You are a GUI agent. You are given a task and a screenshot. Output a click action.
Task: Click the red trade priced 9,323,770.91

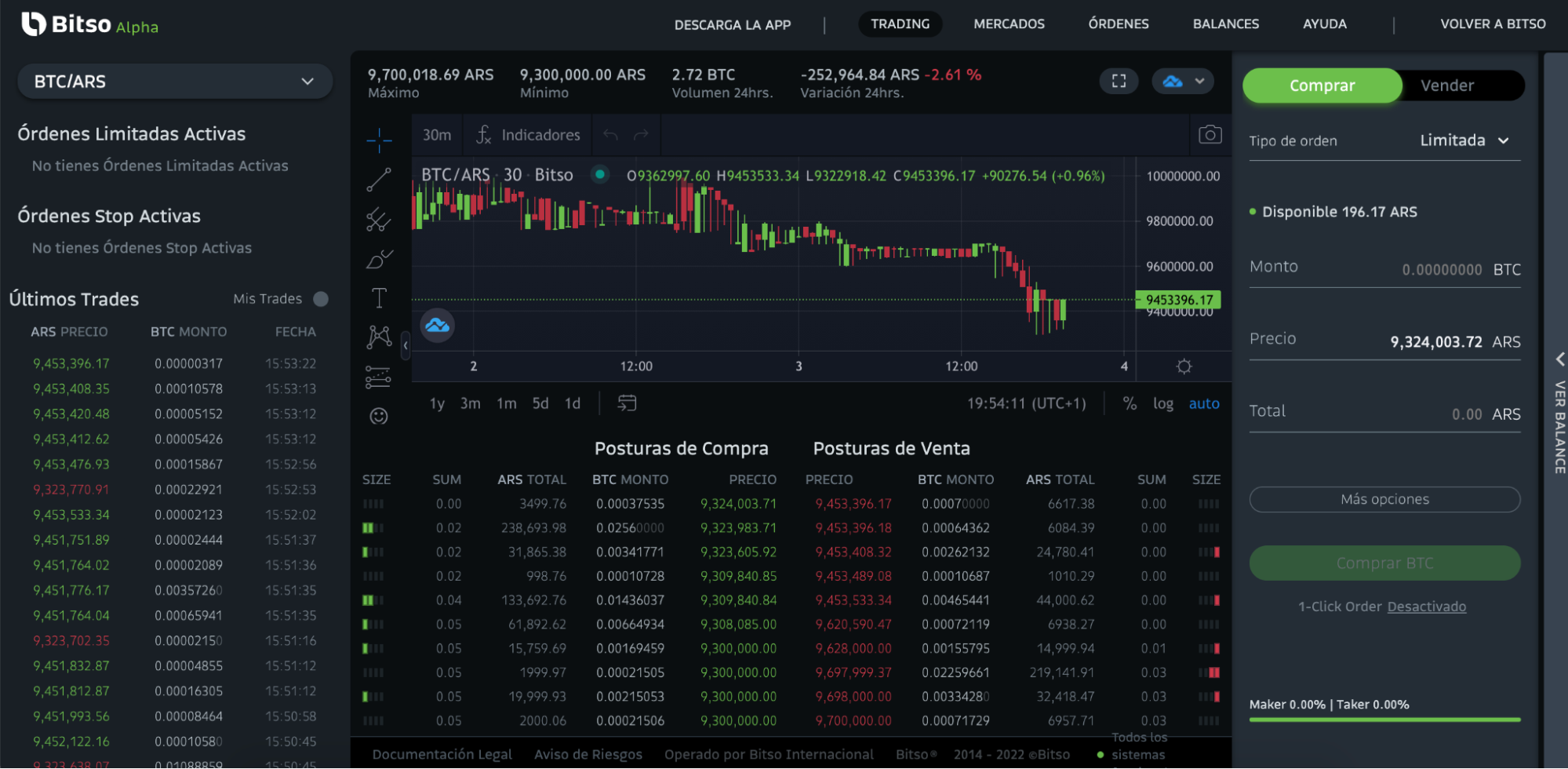174,490
